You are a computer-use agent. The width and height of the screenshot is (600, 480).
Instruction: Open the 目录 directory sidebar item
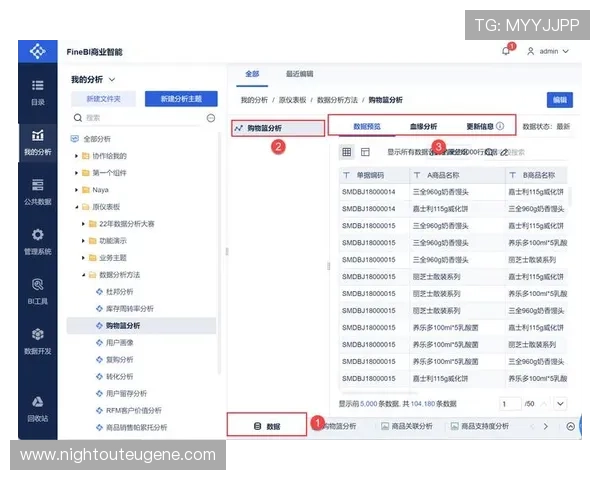(x=38, y=93)
